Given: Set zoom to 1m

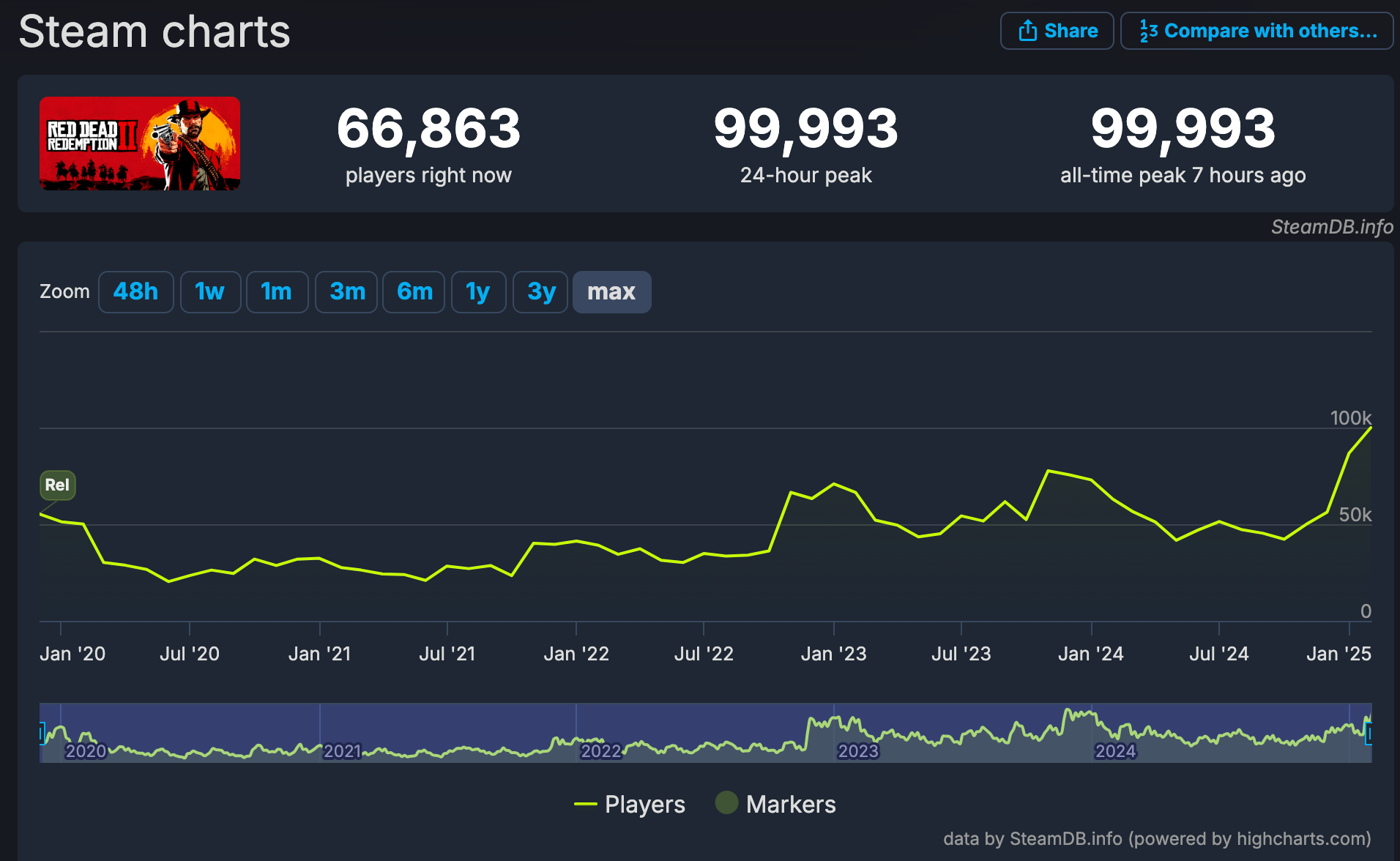Looking at the screenshot, I should click(277, 292).
